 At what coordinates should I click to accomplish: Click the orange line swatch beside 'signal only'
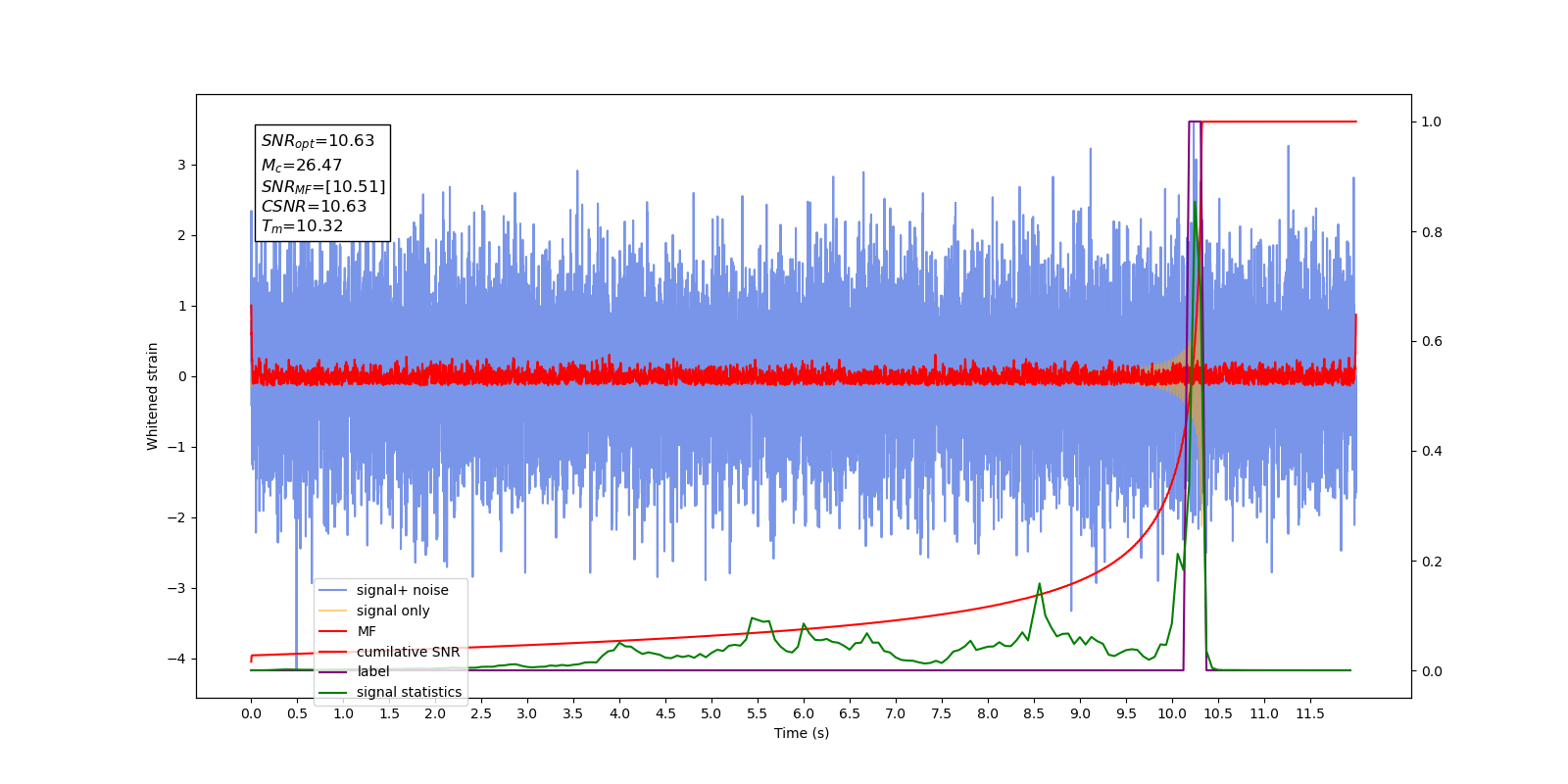[333, 611]
